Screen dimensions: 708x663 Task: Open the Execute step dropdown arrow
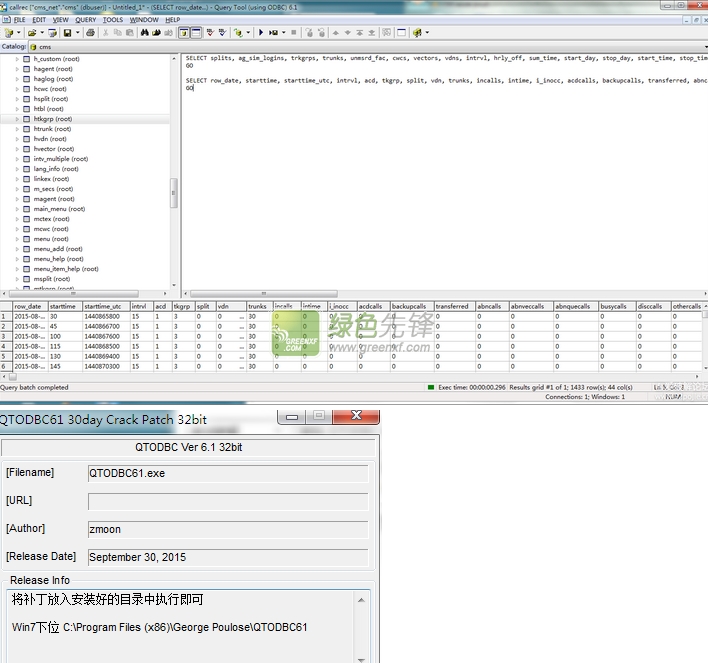click(x=284, y=33)
